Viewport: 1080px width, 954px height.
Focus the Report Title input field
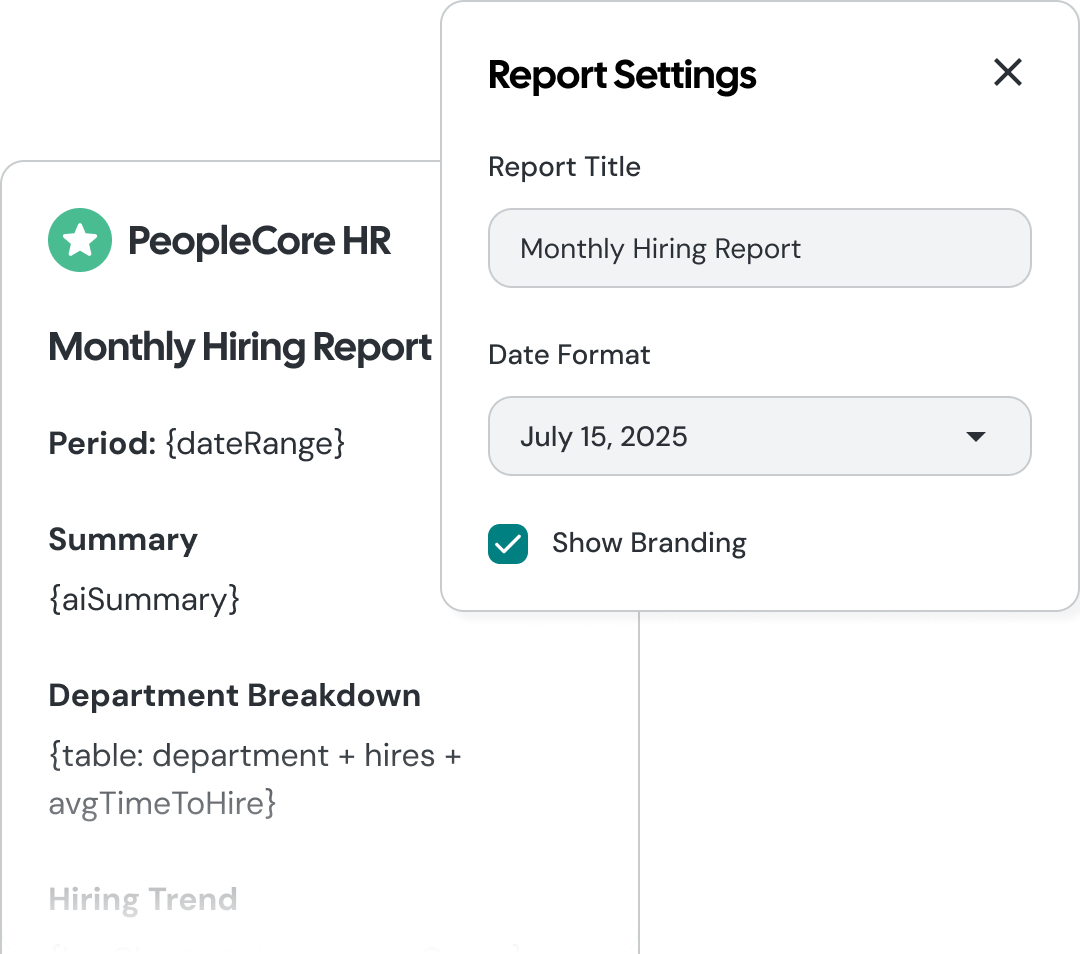point(760,248)
